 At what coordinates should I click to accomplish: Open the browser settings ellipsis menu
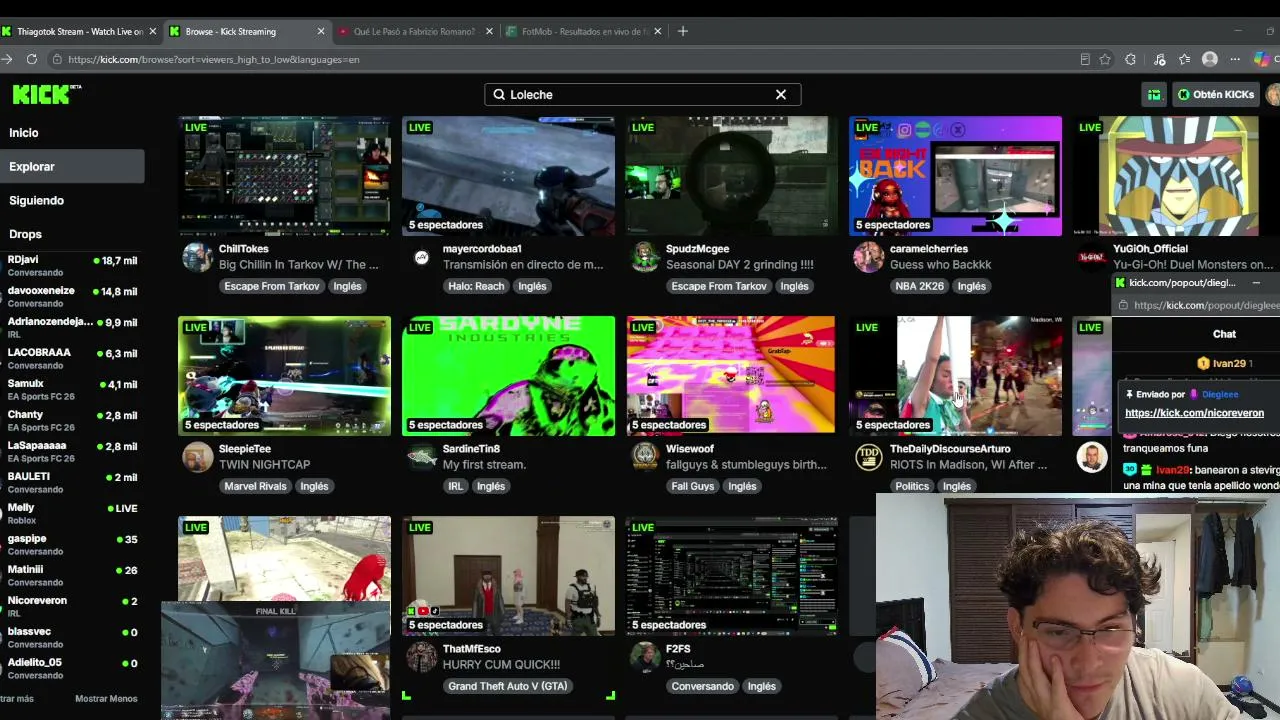pyautogui.click(x=1236, y=59)
